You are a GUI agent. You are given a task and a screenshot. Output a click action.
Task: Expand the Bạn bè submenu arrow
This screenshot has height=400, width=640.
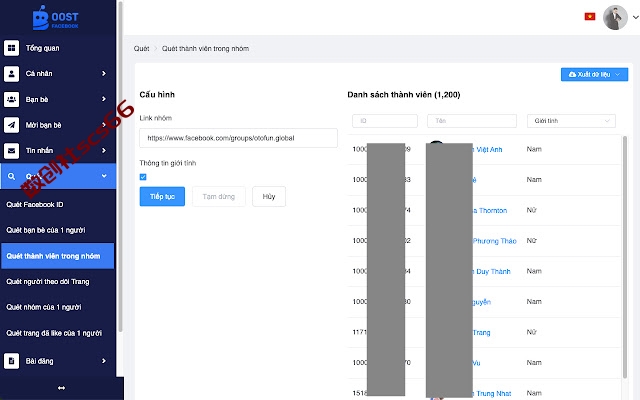pyautogui.click(x=104, y=99)
